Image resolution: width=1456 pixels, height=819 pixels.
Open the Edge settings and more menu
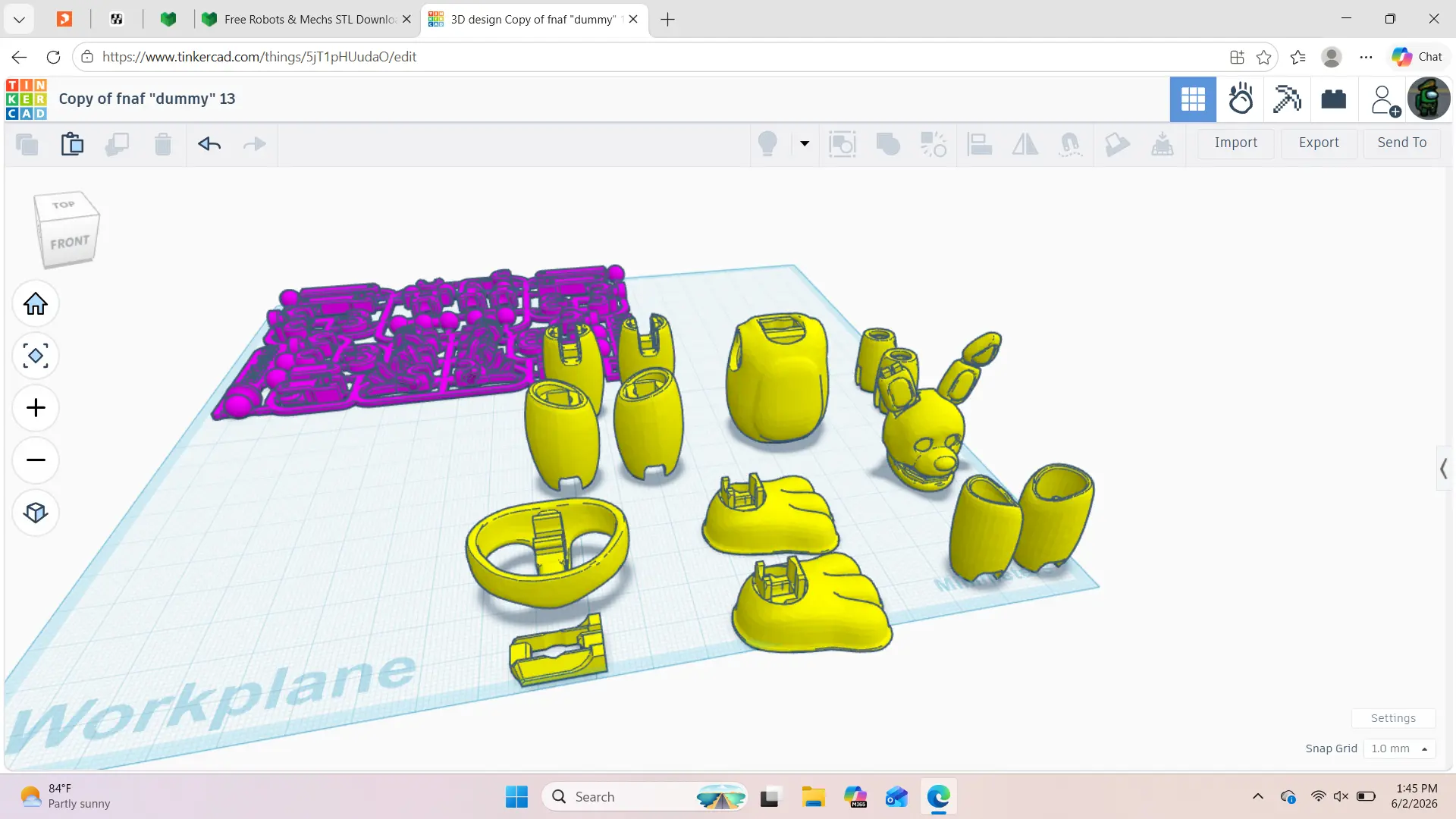pyautogui.click(x=1366, y=57)
